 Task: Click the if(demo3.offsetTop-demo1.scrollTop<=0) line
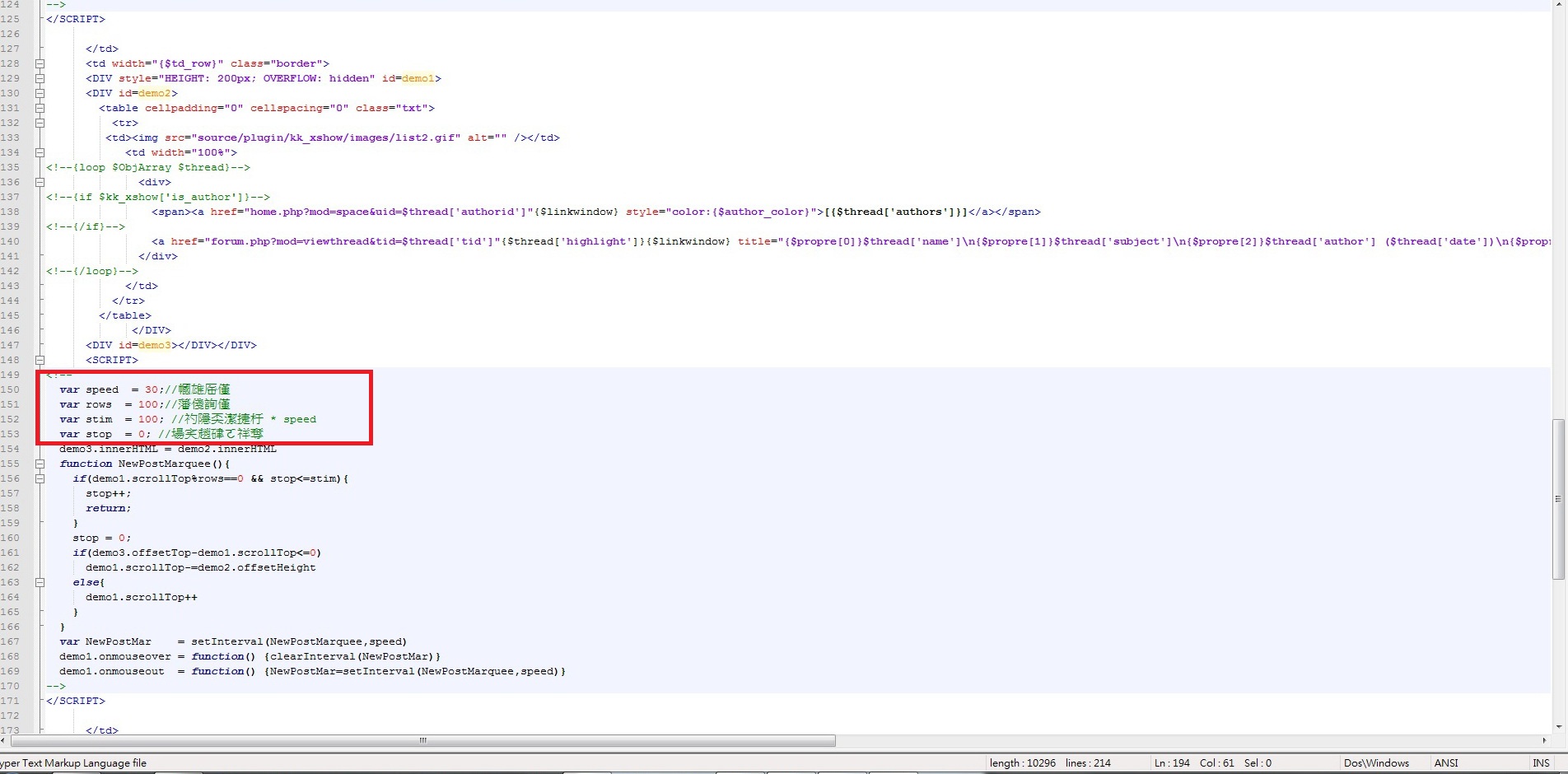[x=198, y=553]
